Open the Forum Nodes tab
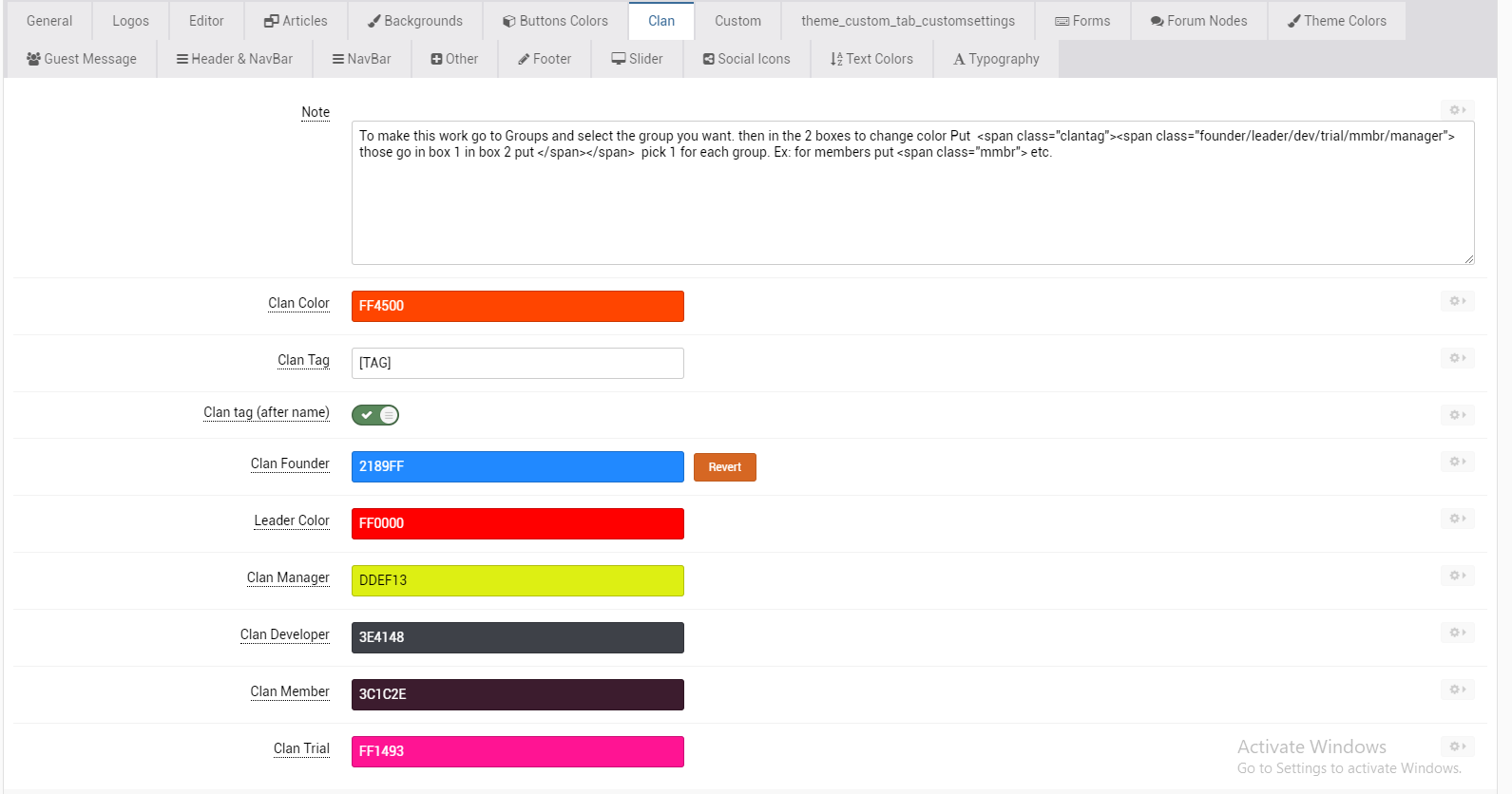 1198,21
